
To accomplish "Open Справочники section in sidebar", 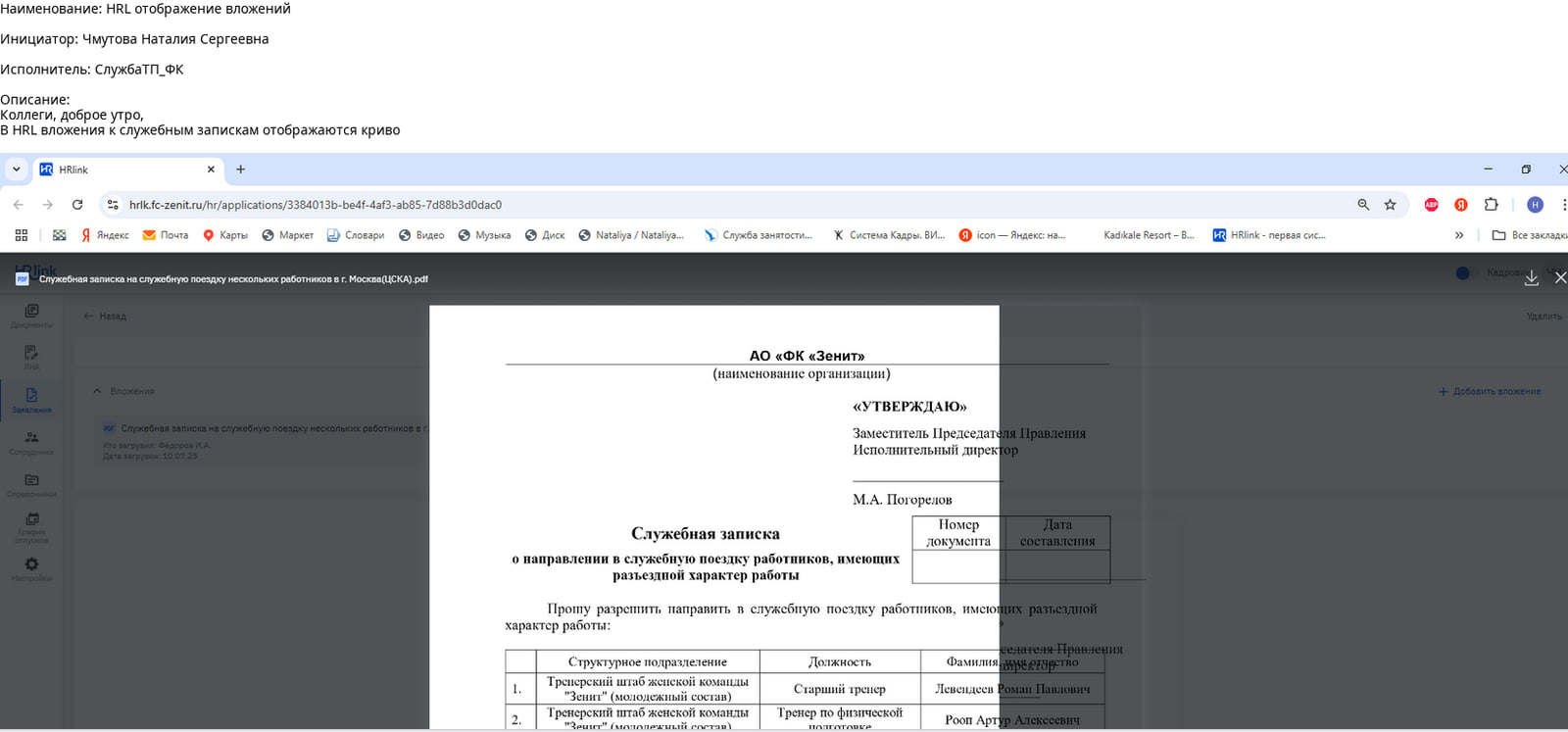I will tap(31, 485).
